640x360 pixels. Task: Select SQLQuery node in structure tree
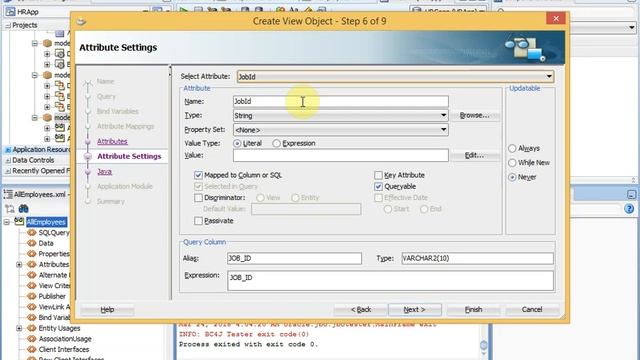[x=54, y=233]
